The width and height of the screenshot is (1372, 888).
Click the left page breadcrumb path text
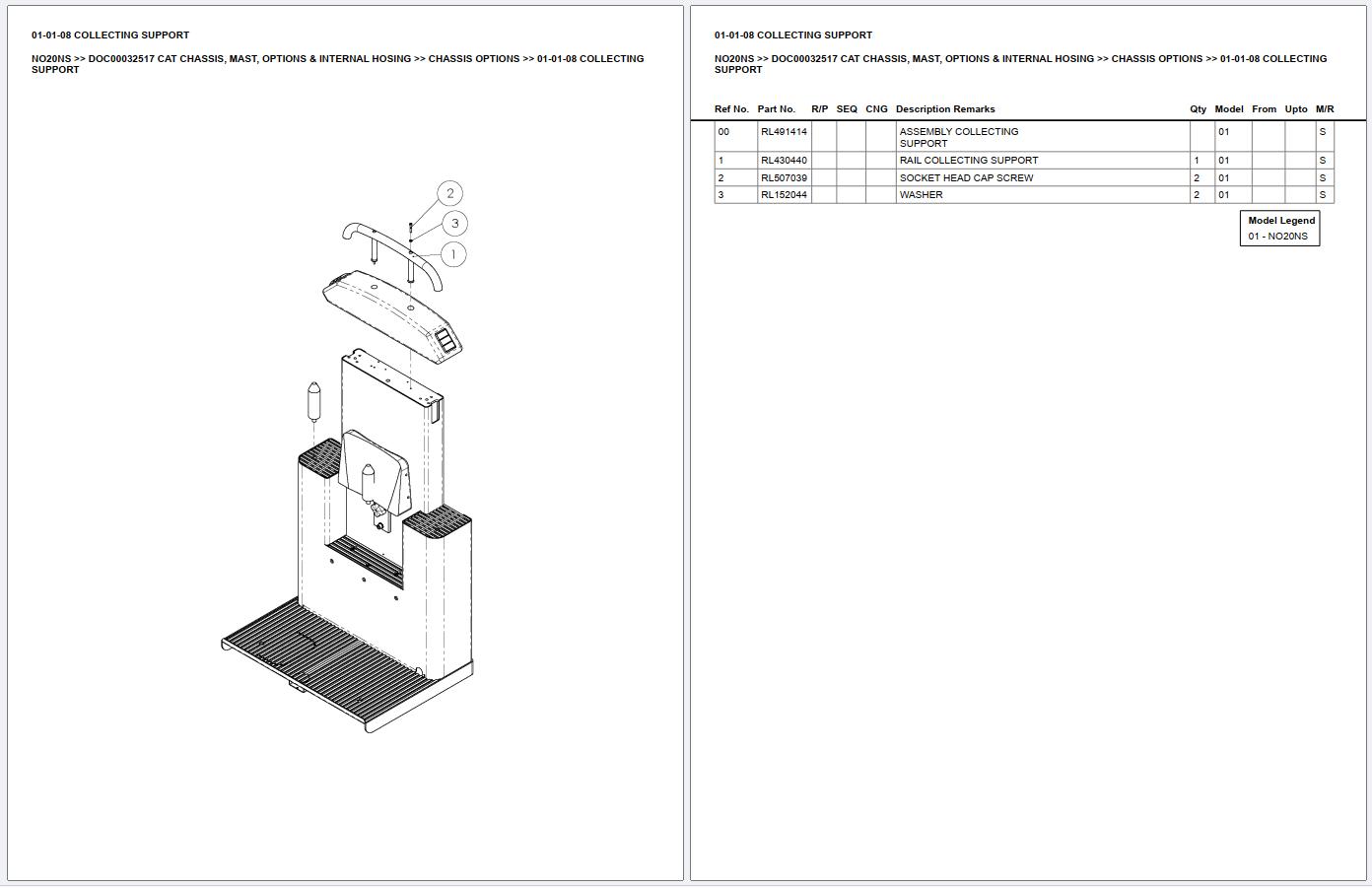tap(338, 64)
